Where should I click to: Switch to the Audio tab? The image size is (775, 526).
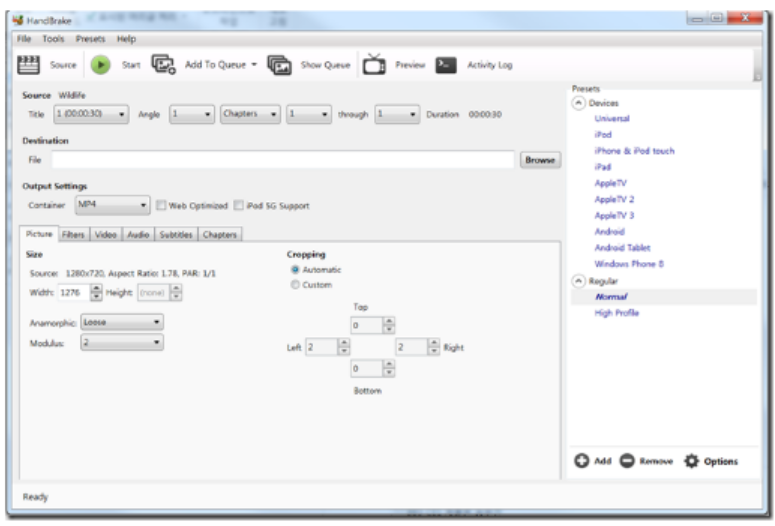138,235
